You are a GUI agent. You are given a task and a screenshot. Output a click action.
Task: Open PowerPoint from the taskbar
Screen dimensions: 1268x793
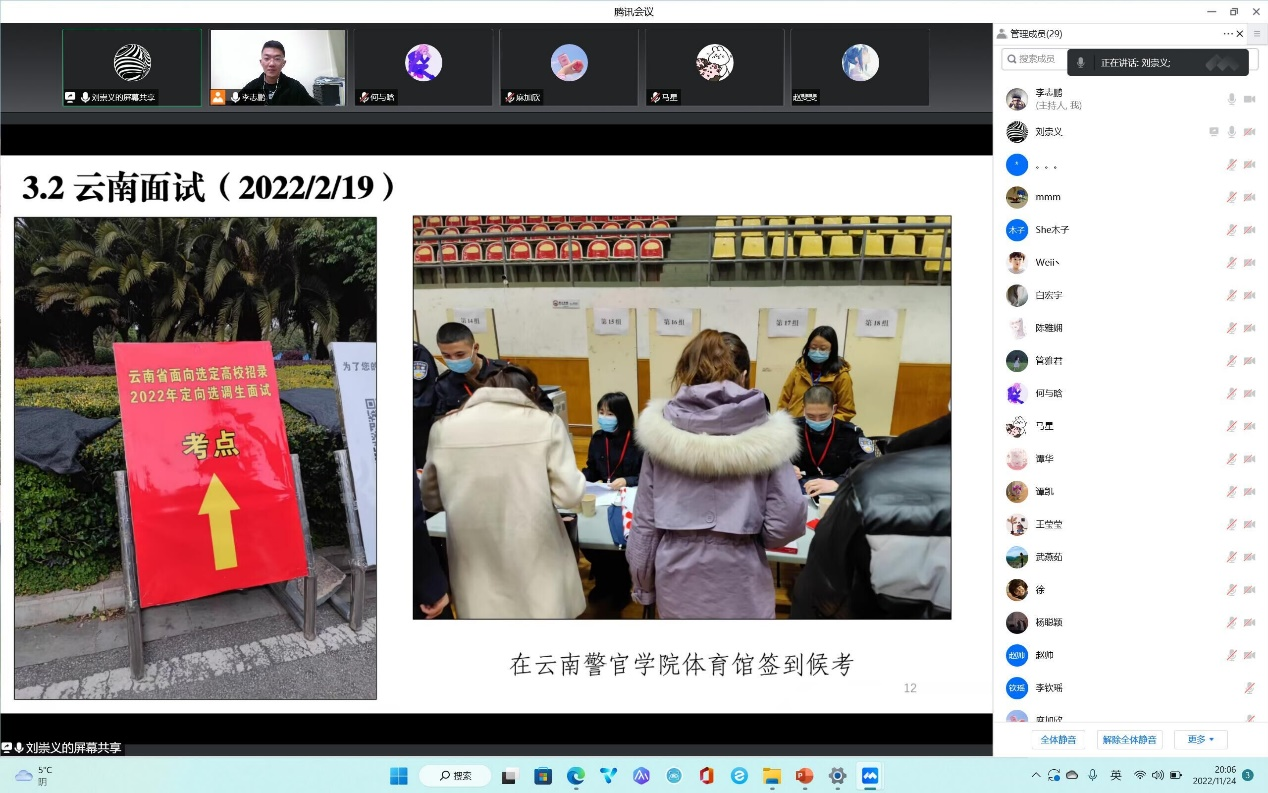[x=804, y=776]
